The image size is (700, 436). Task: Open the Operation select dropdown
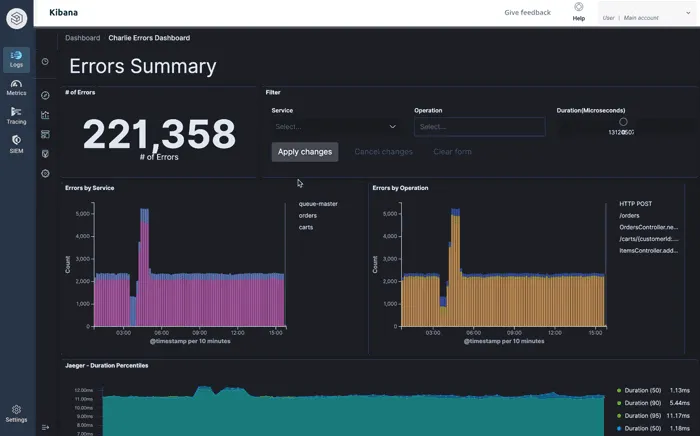[x=479, y=127]
